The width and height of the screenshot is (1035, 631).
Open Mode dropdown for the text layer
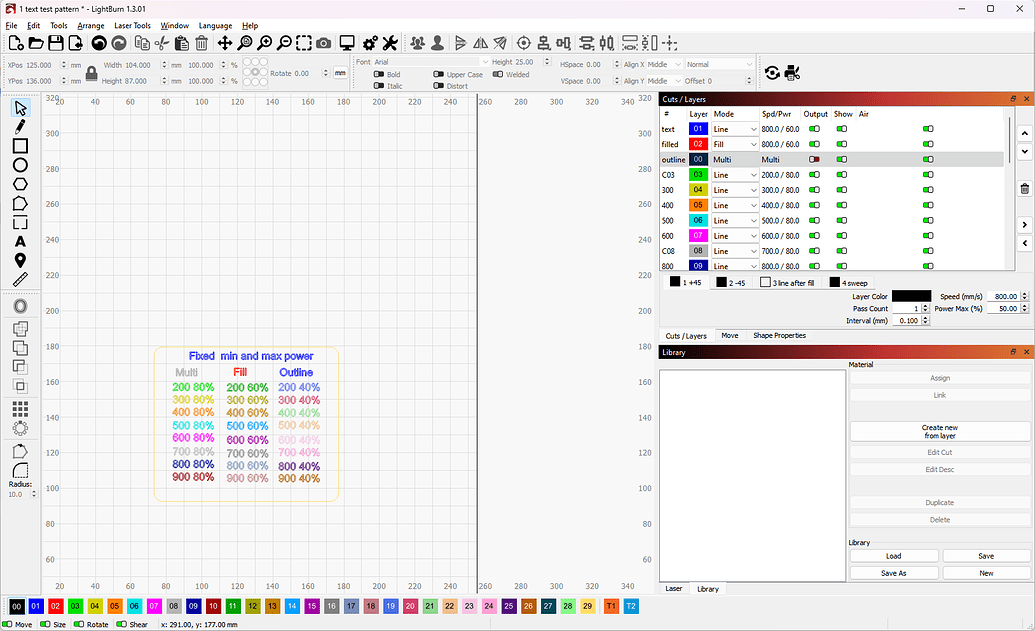[x=734, y=129]
